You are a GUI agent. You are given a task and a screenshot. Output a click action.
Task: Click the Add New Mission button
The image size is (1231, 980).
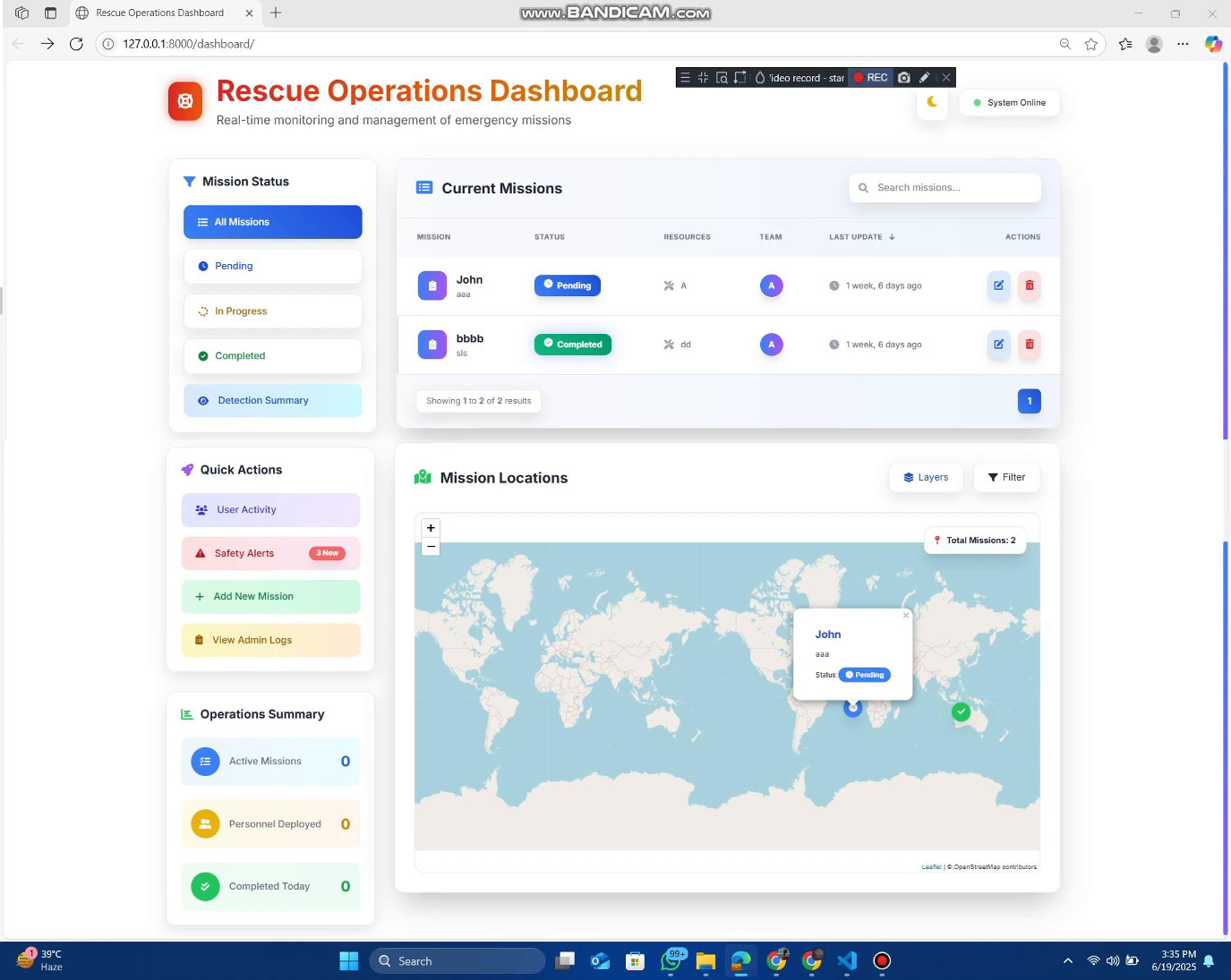270,596
